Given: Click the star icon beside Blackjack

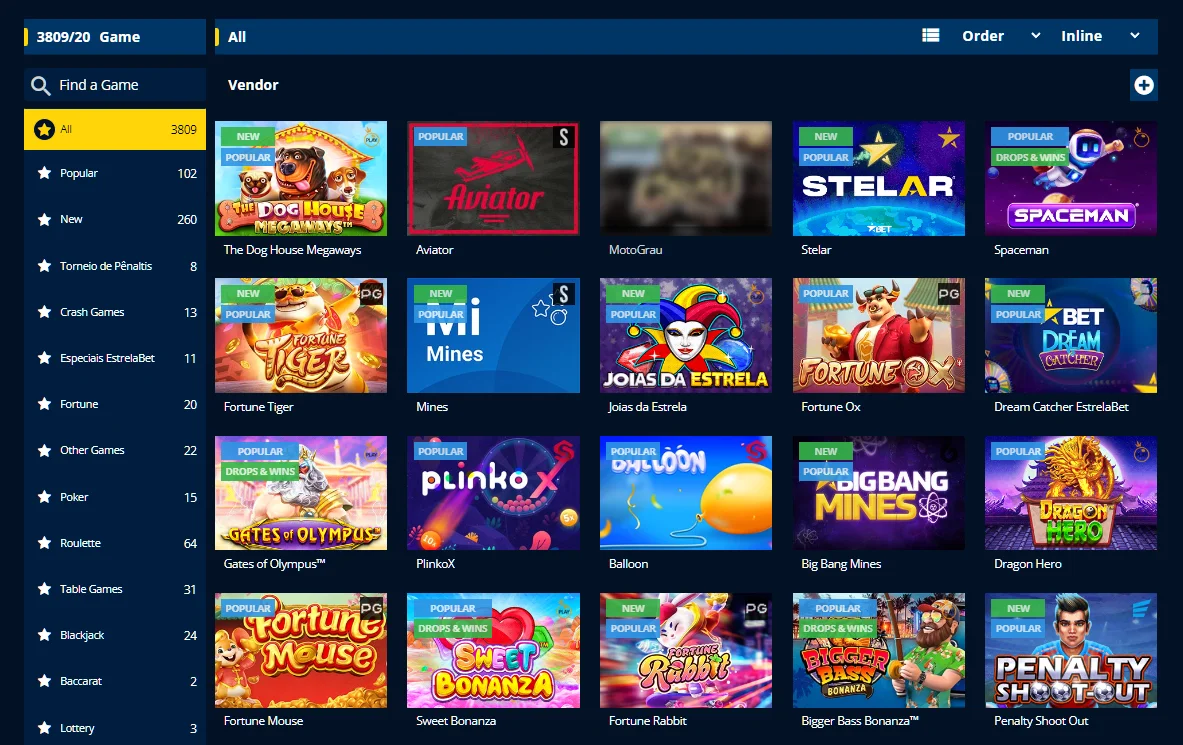Looking at the screenshot, I should (x=45, y=635).
